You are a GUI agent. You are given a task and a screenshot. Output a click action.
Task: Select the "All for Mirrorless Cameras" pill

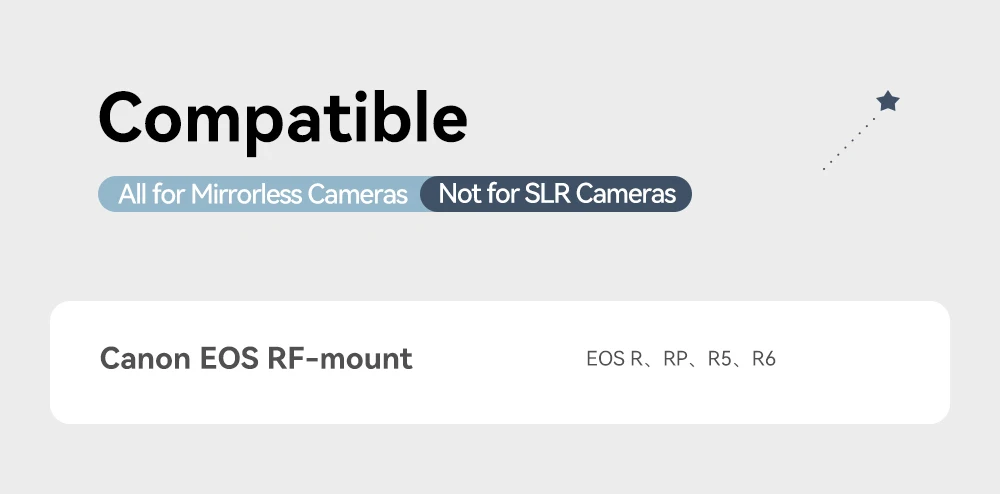pyautogui.click(x=262, y=194)
